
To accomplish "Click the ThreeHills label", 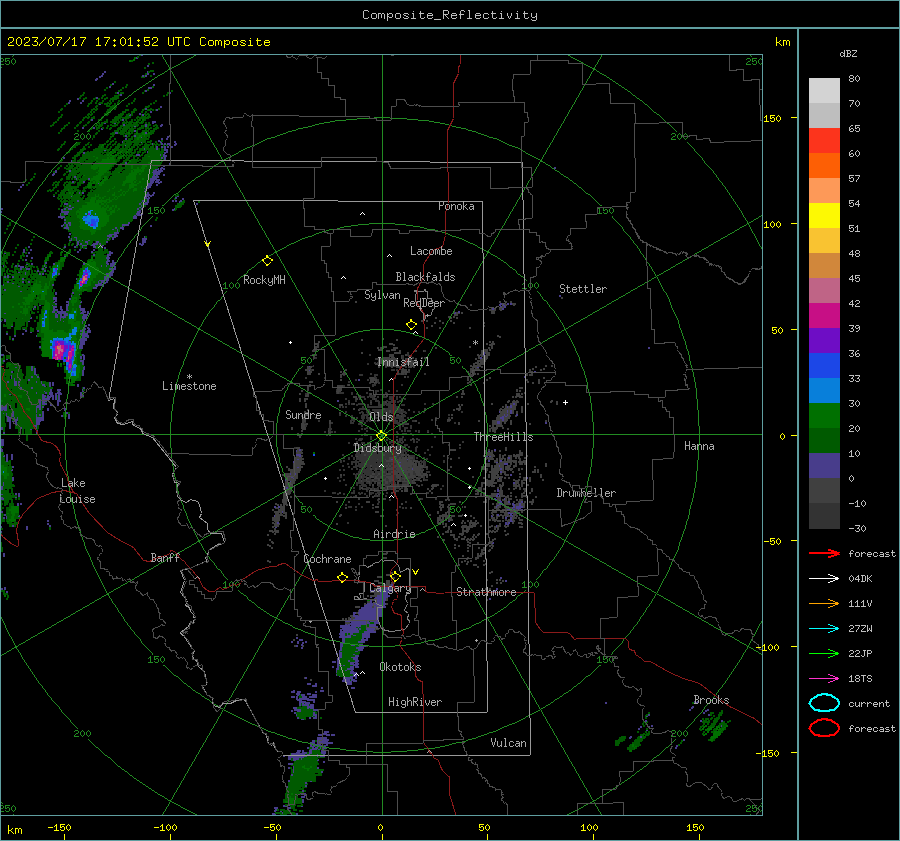I will point(503,437).
